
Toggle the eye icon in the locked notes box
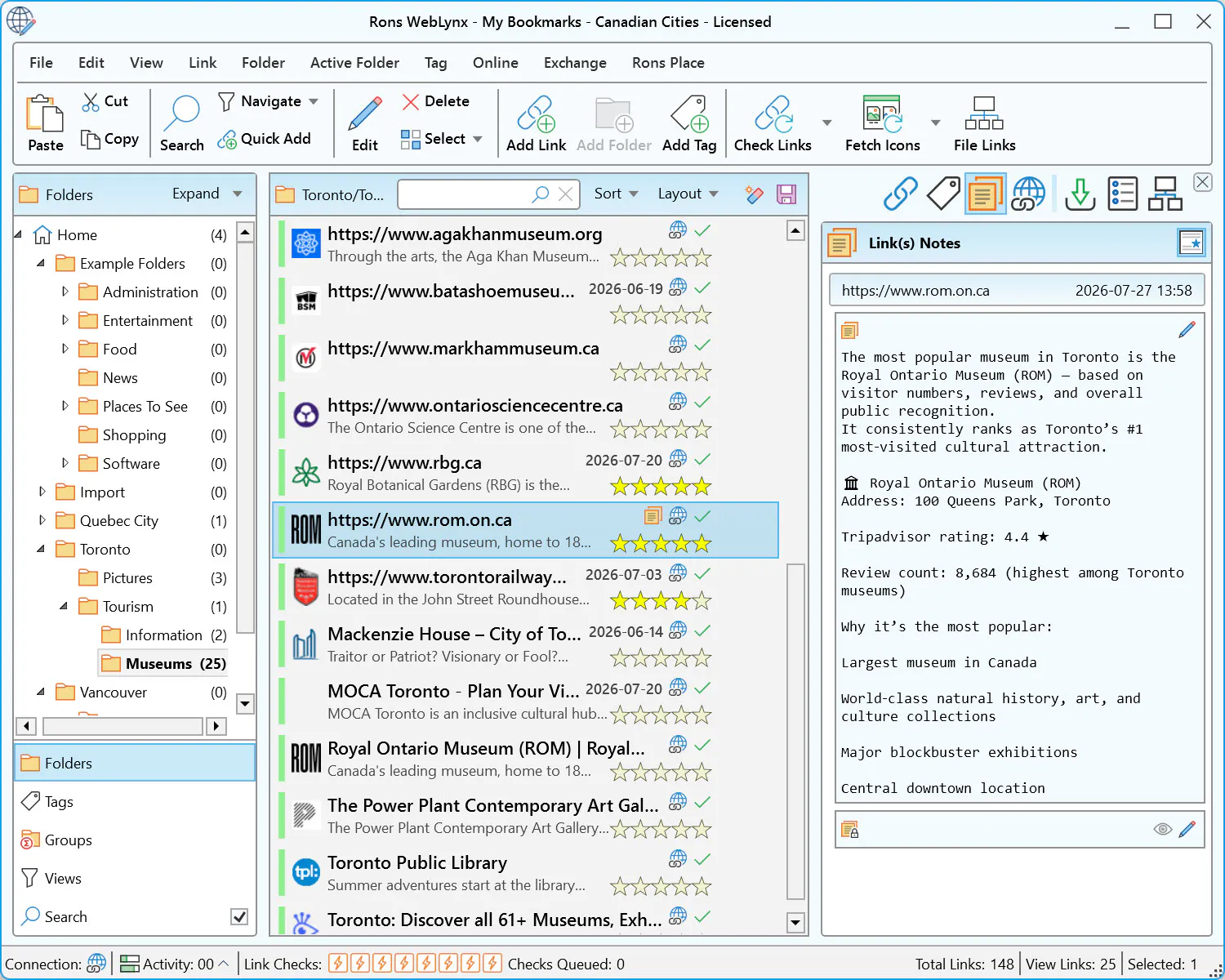coord(1162,830)
